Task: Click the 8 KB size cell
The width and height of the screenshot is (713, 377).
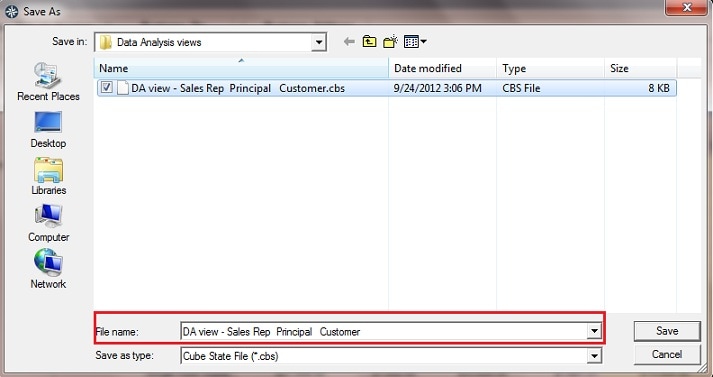Action: (659, 88)
